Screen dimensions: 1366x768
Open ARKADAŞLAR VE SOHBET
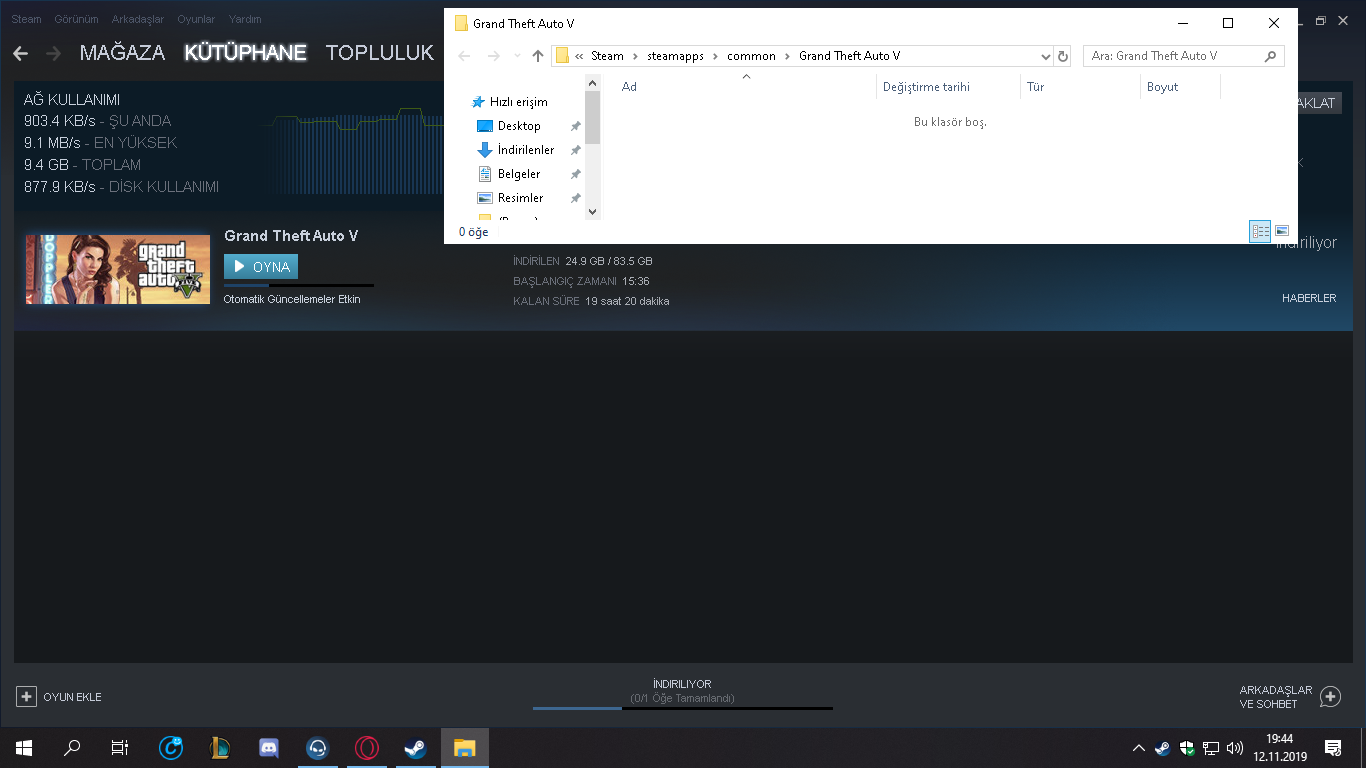[x=1275, y=697]
